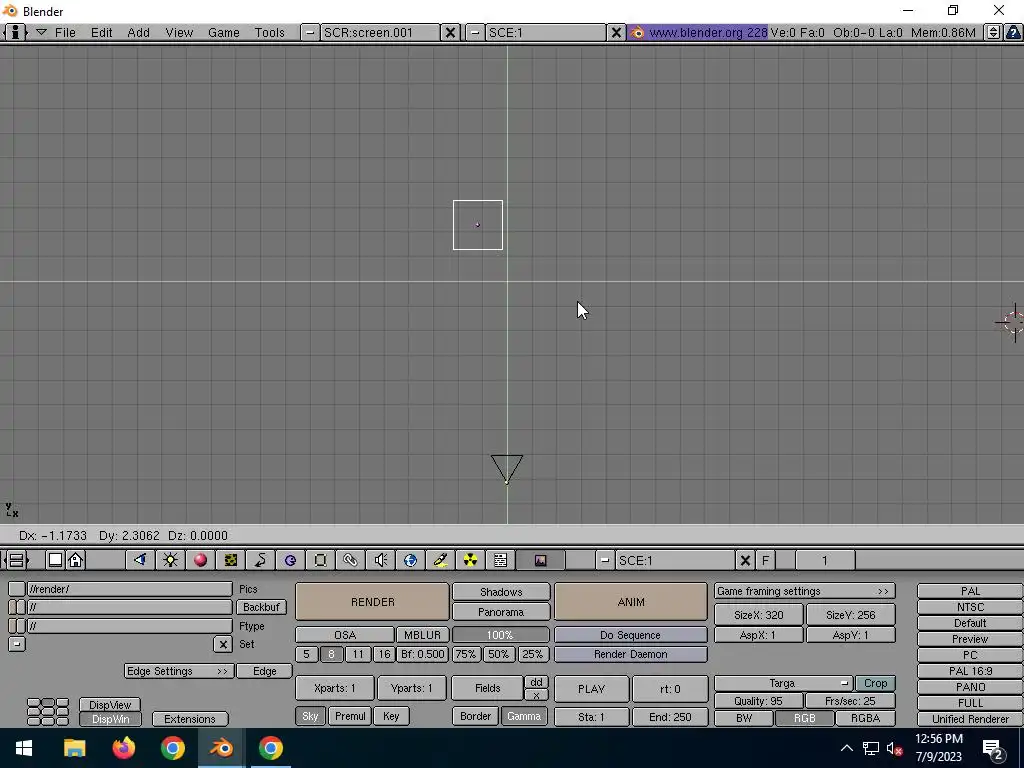
Task: Enable the Panorama render option
Action: 501,612
